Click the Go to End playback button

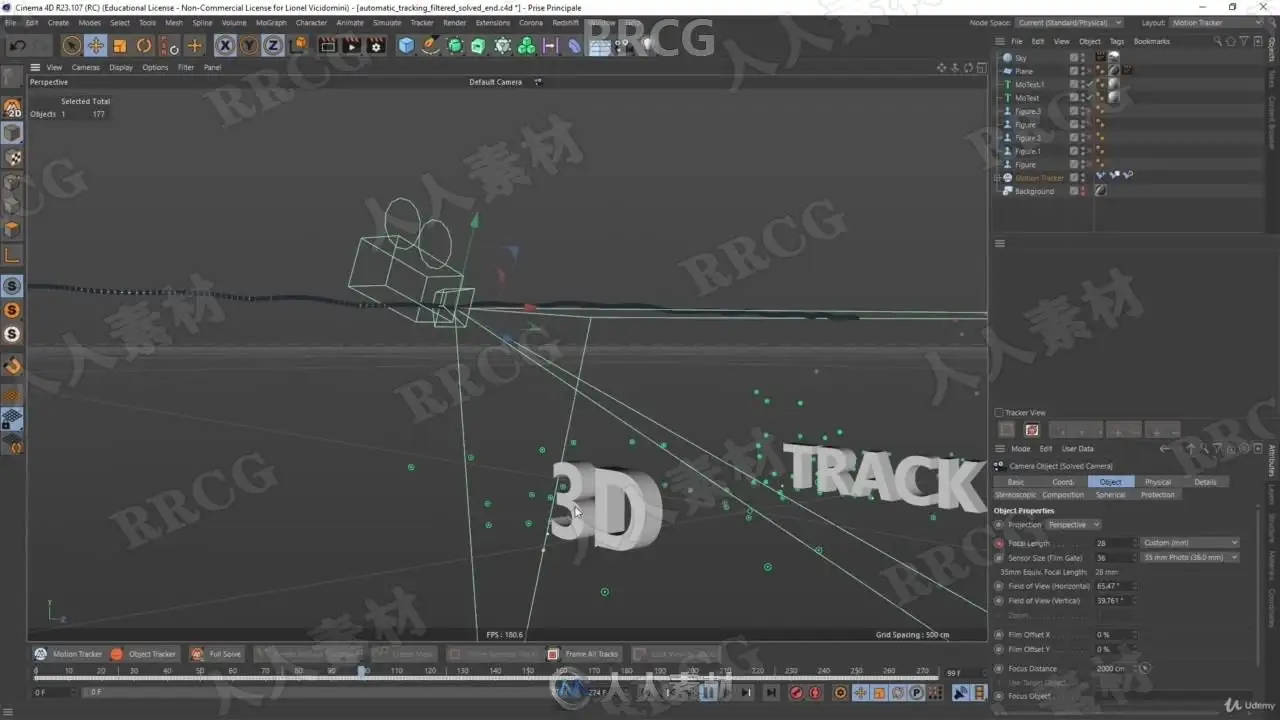[771, 692]
